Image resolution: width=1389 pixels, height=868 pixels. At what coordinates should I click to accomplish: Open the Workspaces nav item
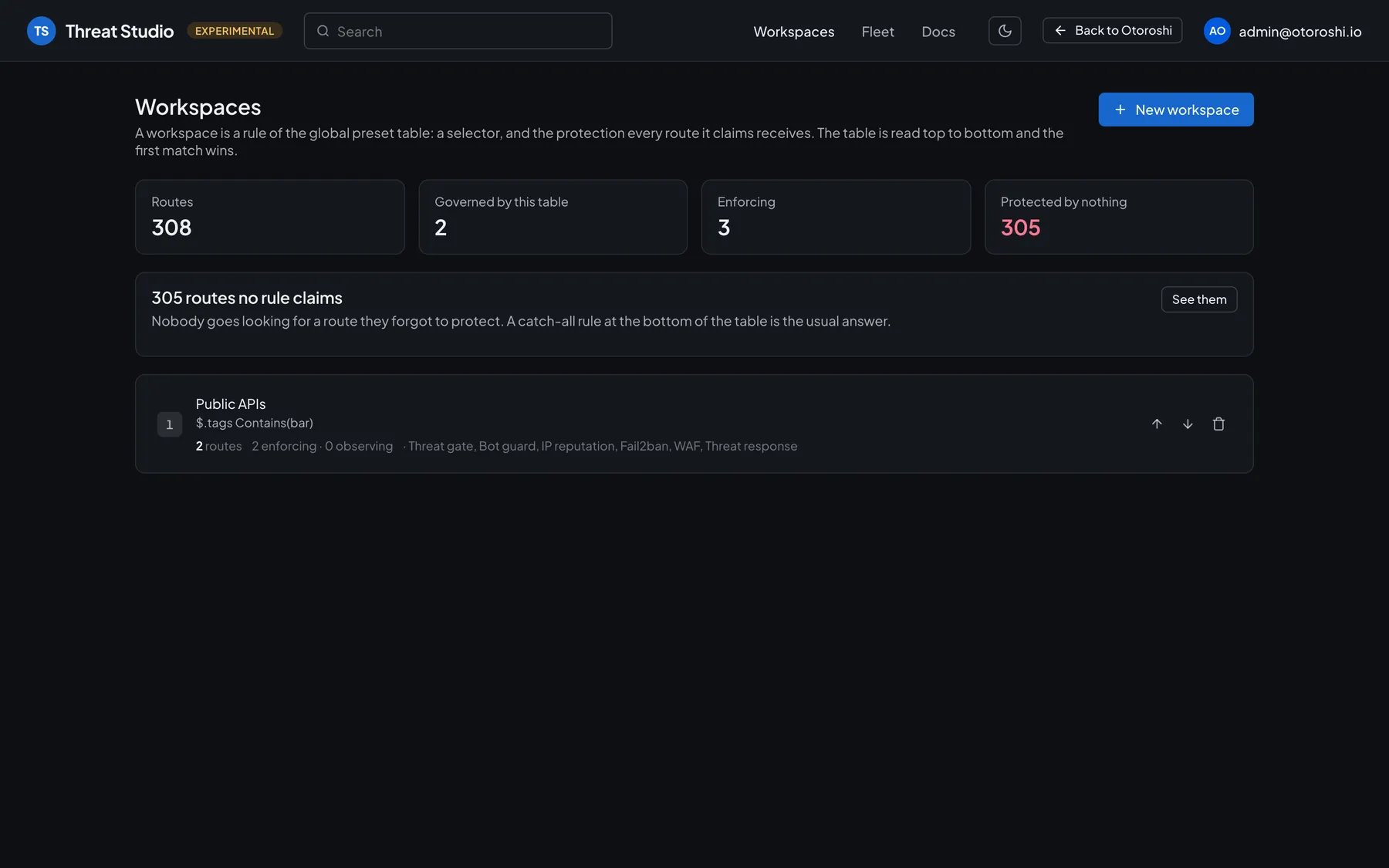pyautogui.click(x=793, y=32)
